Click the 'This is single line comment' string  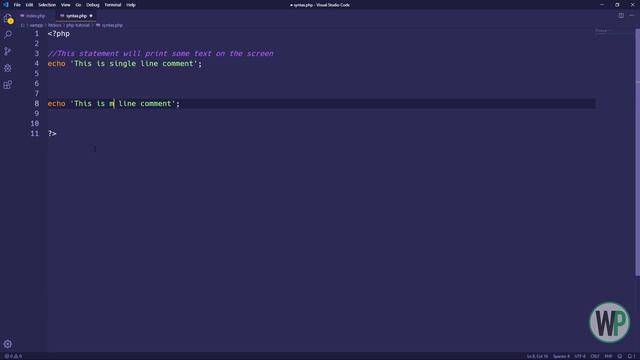tap(134, 64)
